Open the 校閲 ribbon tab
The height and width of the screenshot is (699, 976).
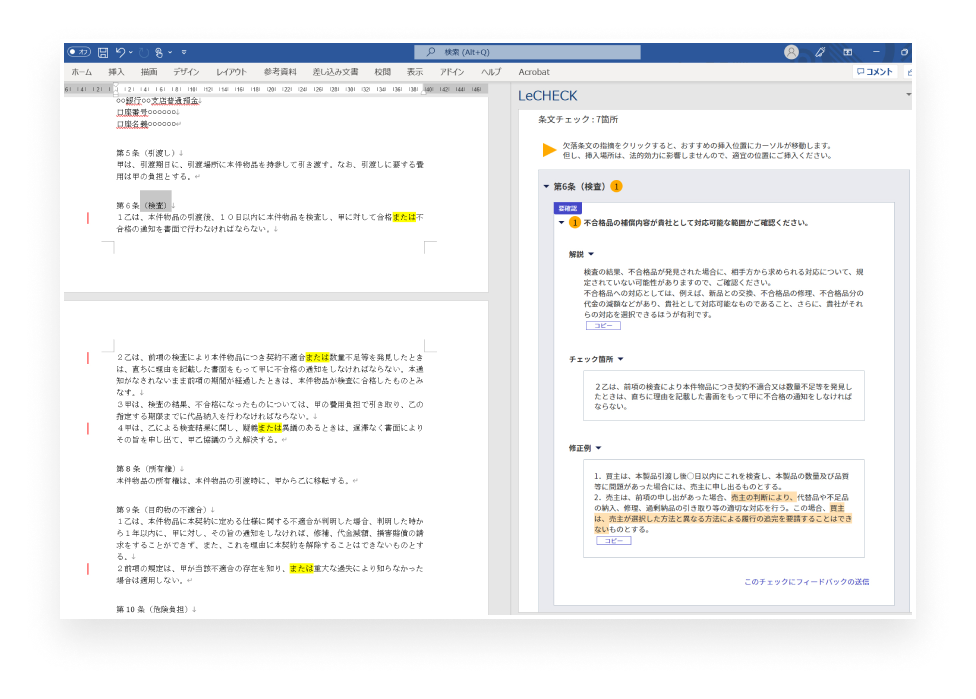pos(382,72)
